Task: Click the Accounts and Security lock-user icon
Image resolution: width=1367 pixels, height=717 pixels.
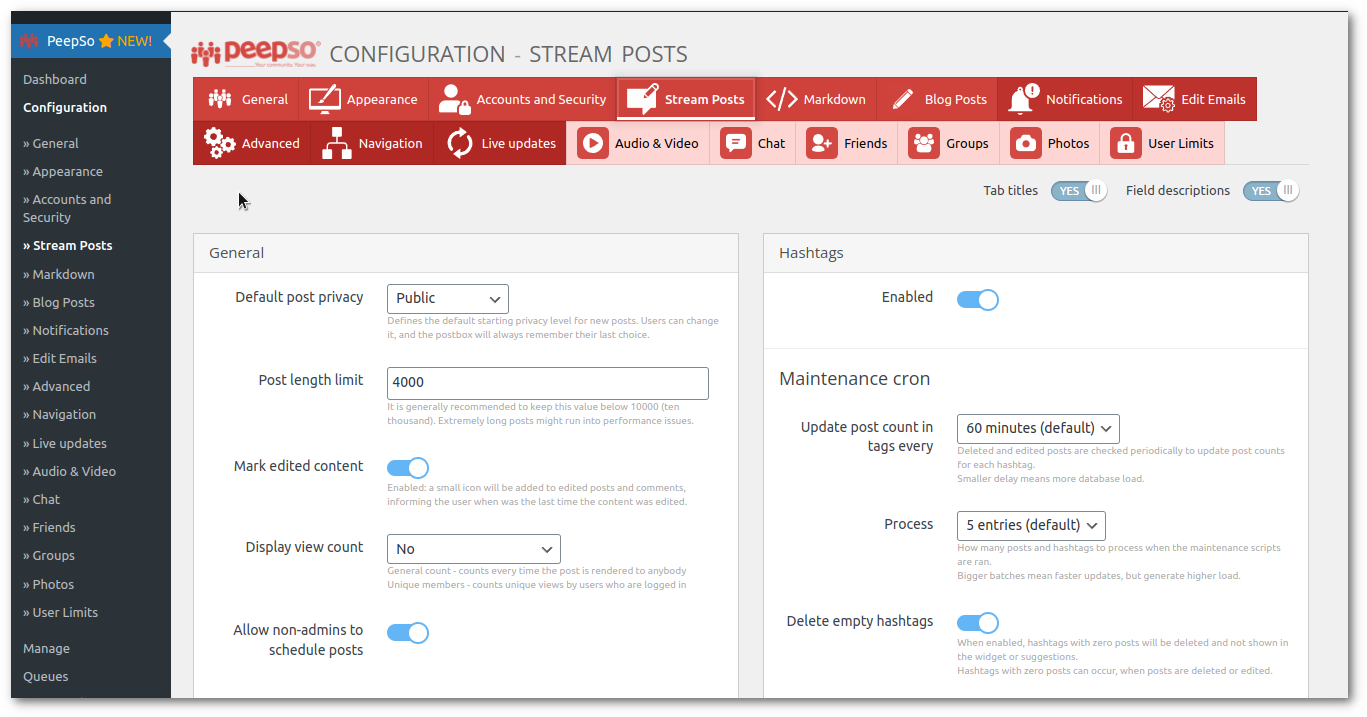Action: point(454,99)
